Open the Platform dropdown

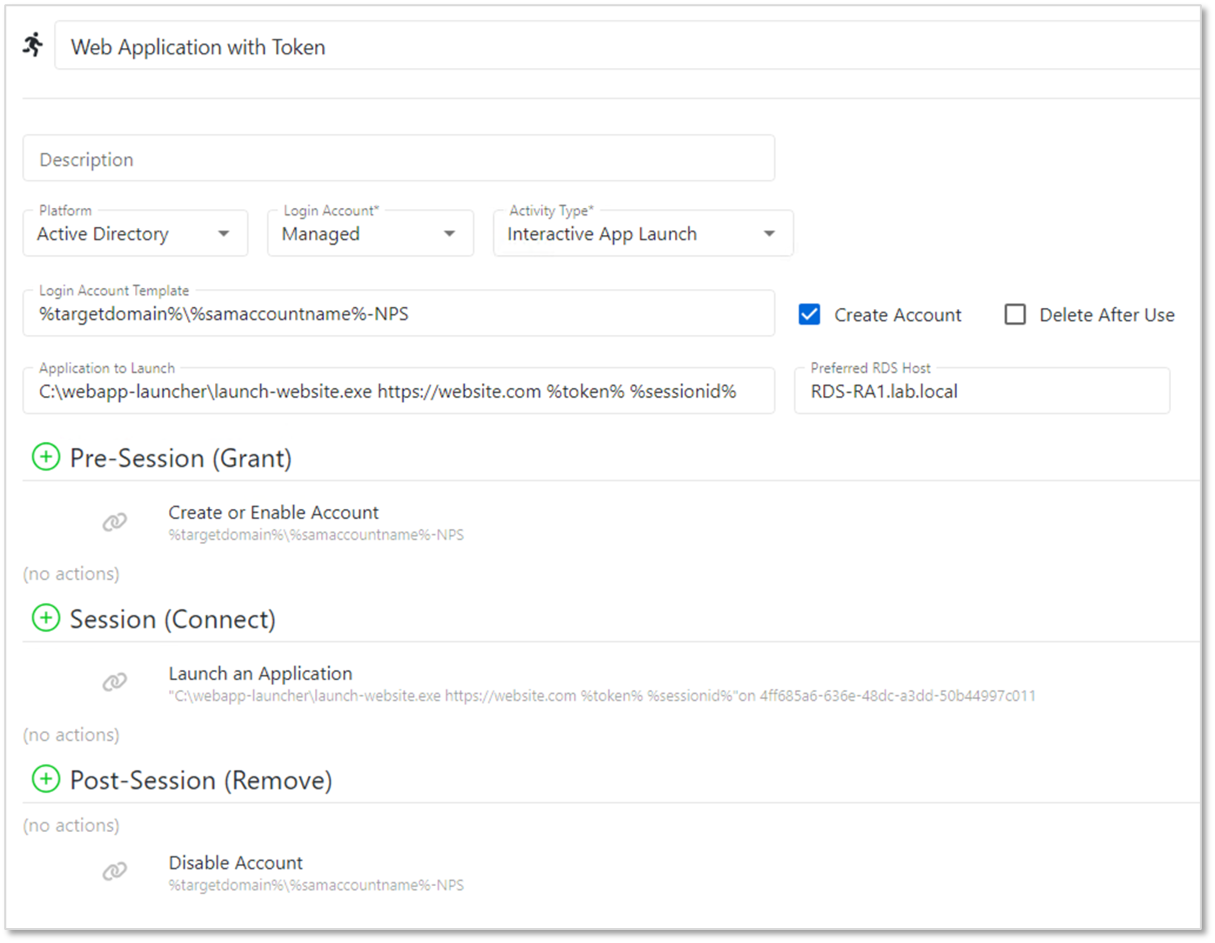135,233
